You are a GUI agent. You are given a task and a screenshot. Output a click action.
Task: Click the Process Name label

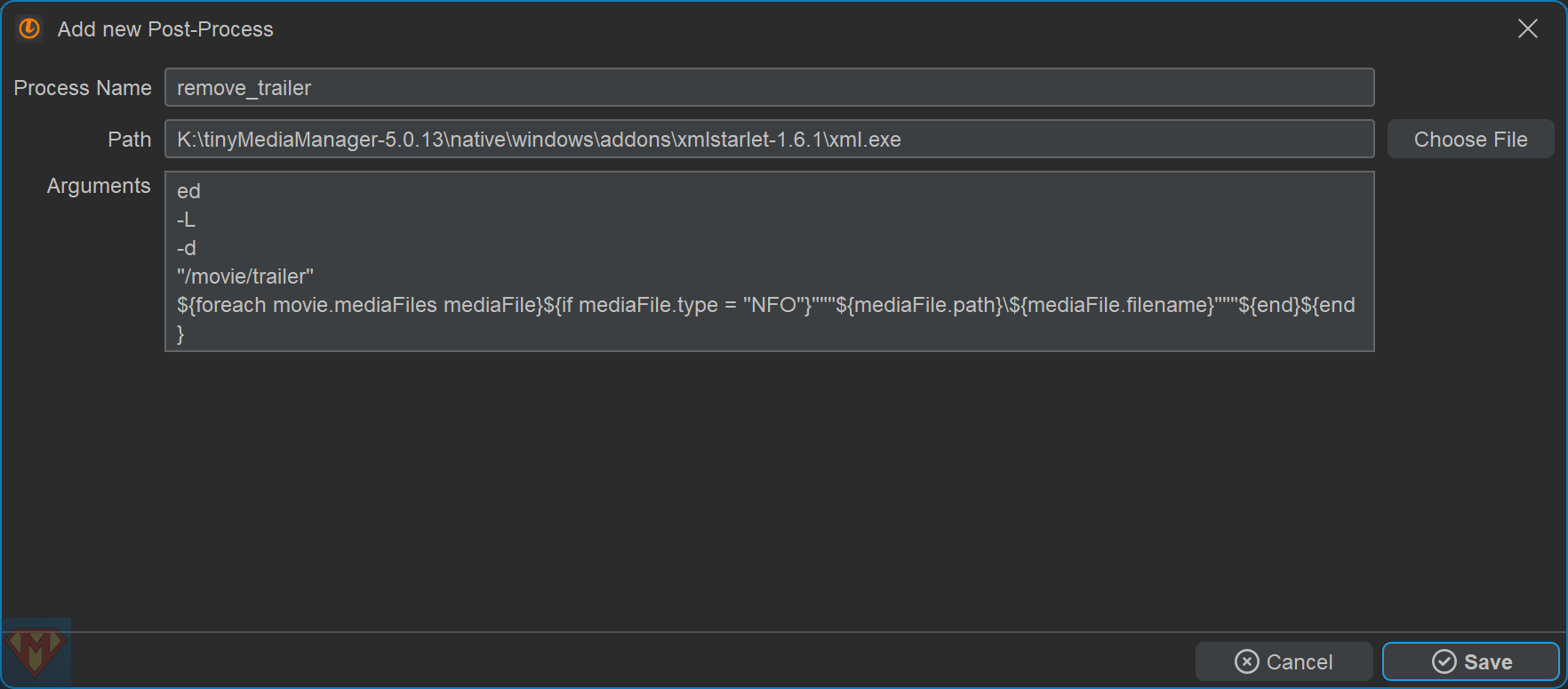83,88
